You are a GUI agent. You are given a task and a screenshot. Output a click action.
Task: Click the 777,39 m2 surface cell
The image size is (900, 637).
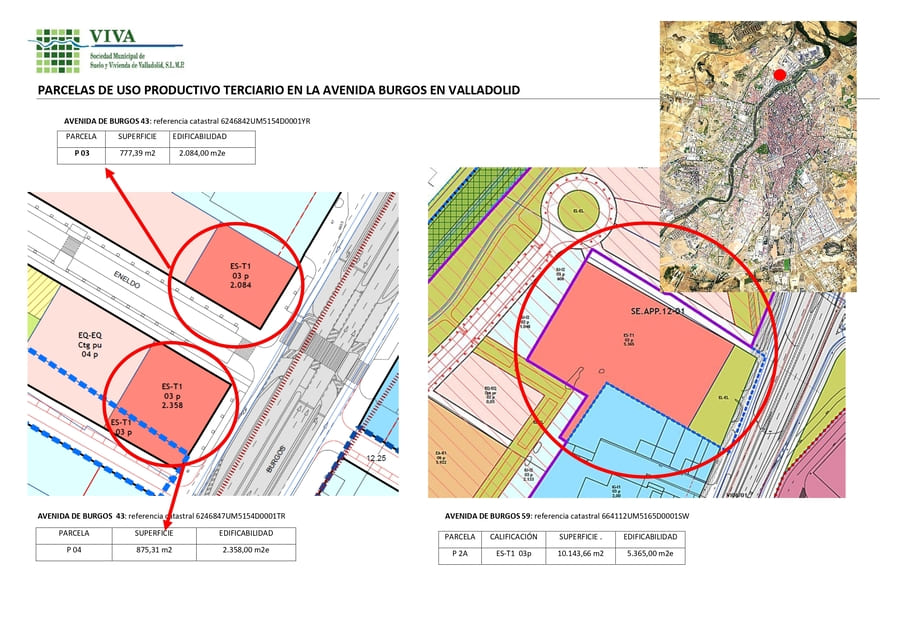[x=137, y=154]
